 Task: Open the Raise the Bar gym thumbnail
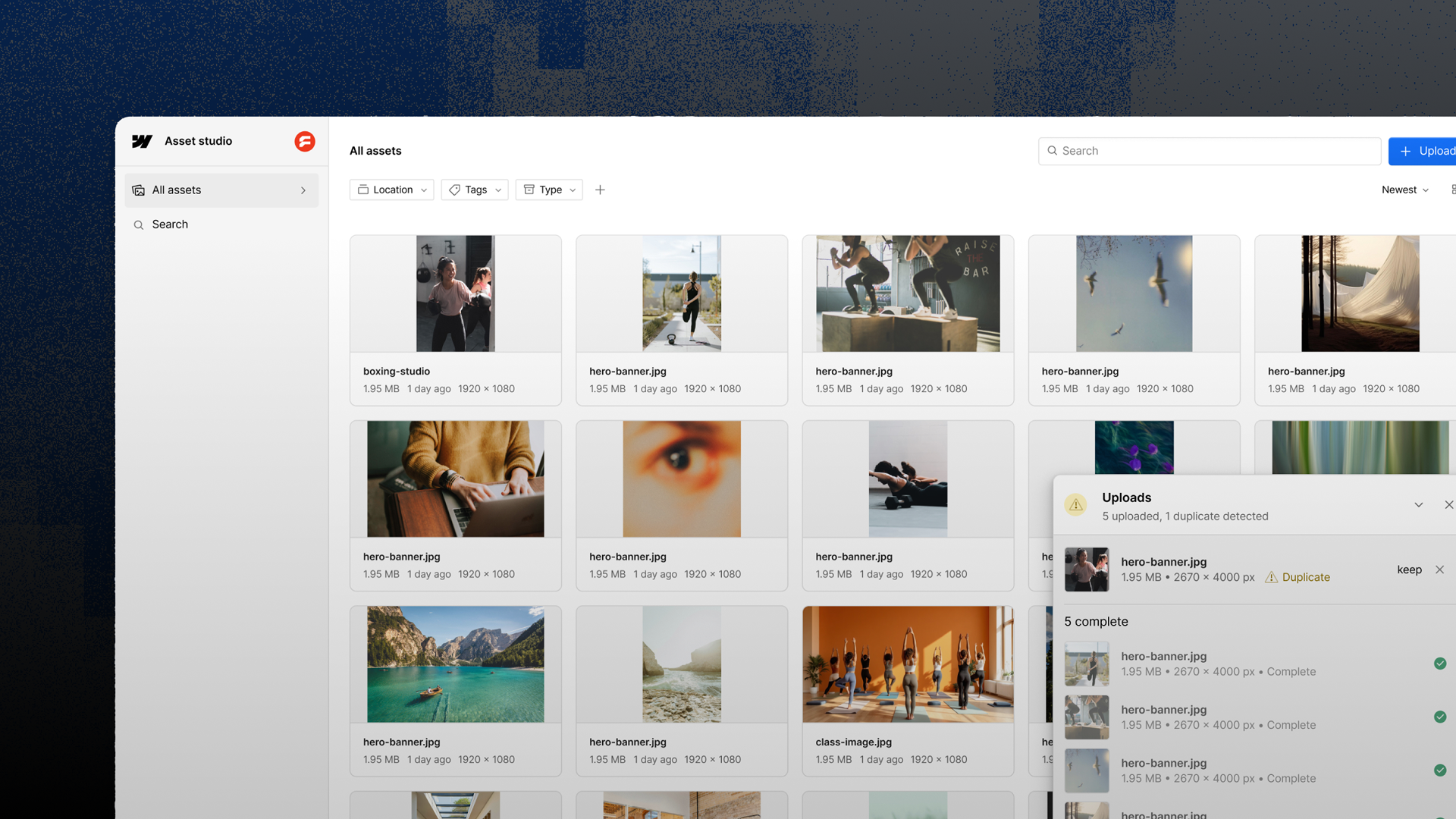(x=908, y=293)
